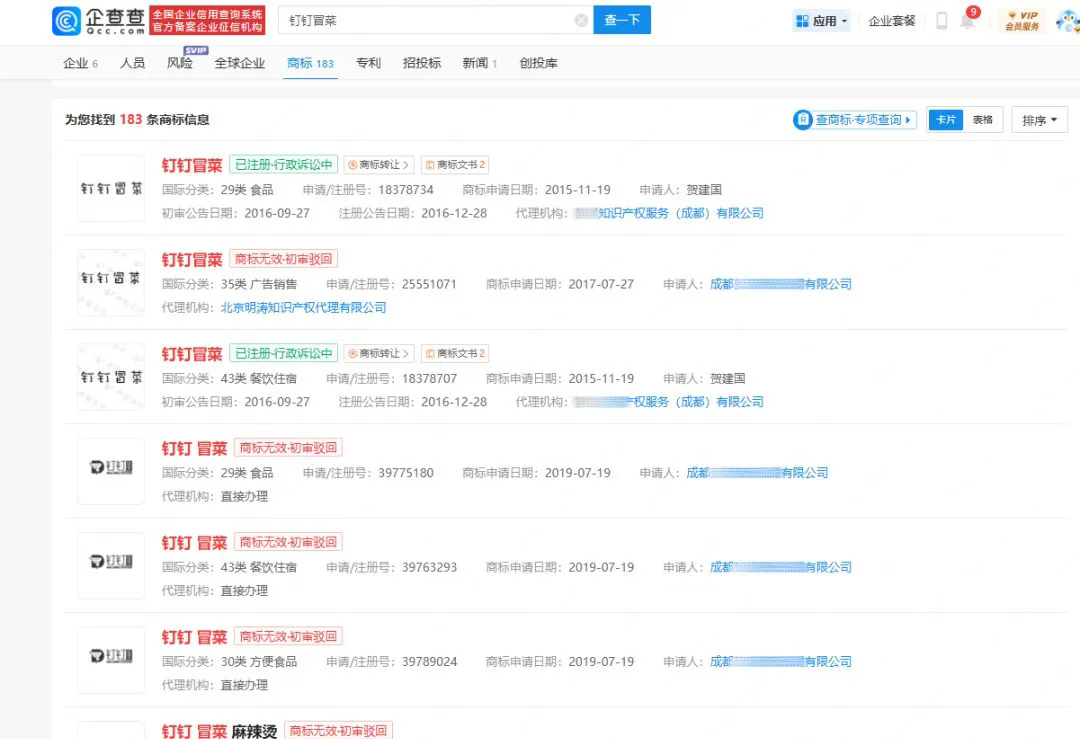Image resolution: width=1080 pixels, height=739 pixels.
Task: Open 钉钉 冒菜 title of trademark 39789024
Action: pyautogui.click(x=194, y=637)
